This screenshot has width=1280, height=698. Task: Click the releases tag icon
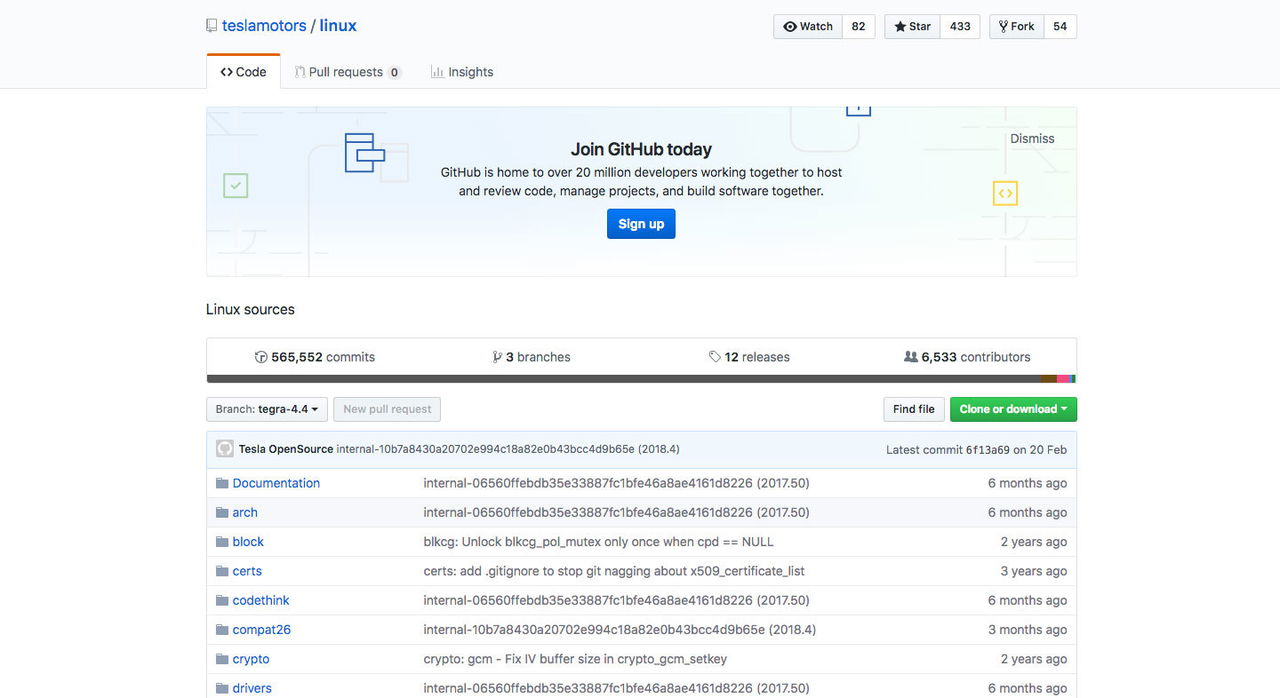(715, 357)
